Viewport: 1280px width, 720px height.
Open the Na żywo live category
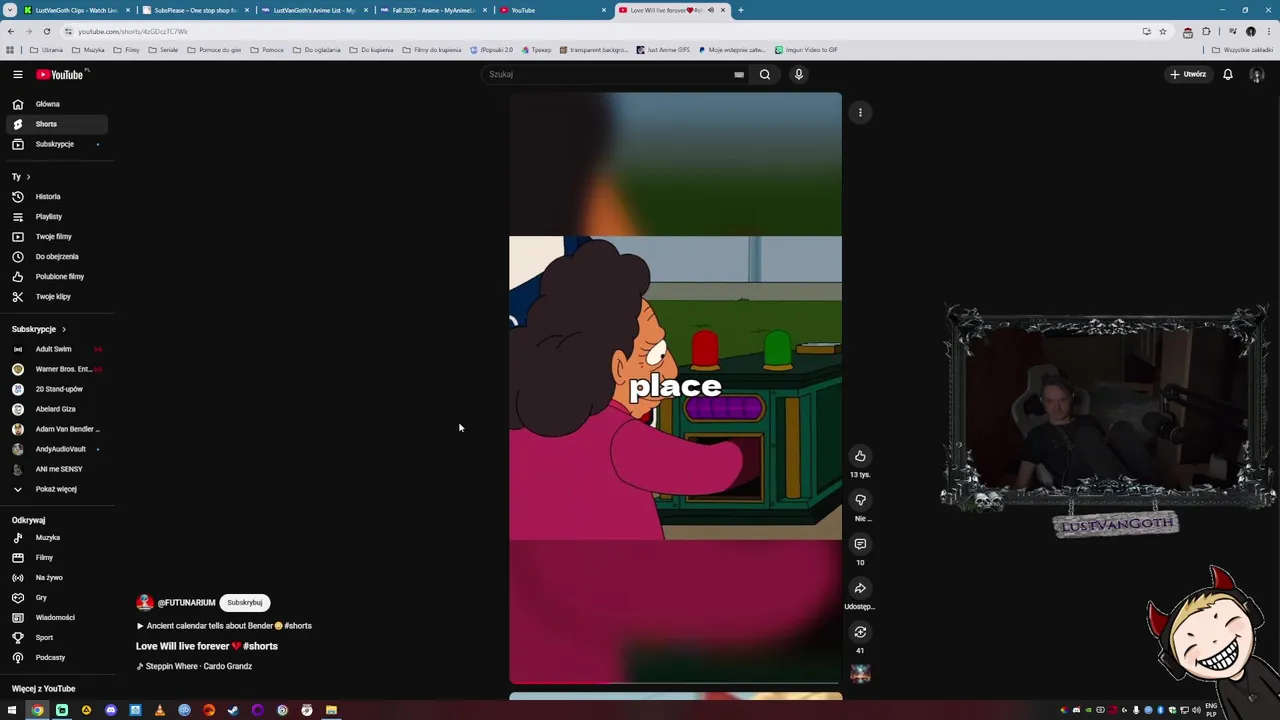56,578
